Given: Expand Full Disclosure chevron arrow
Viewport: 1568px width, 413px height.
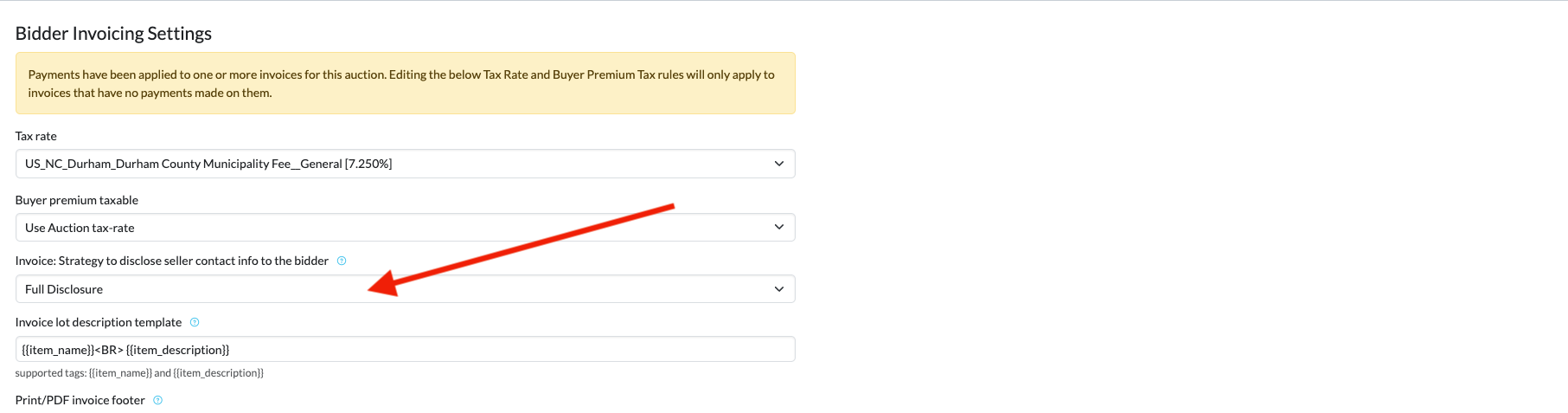Looking at the screenshot, I should pyautogui.click(x=779, y=289).
